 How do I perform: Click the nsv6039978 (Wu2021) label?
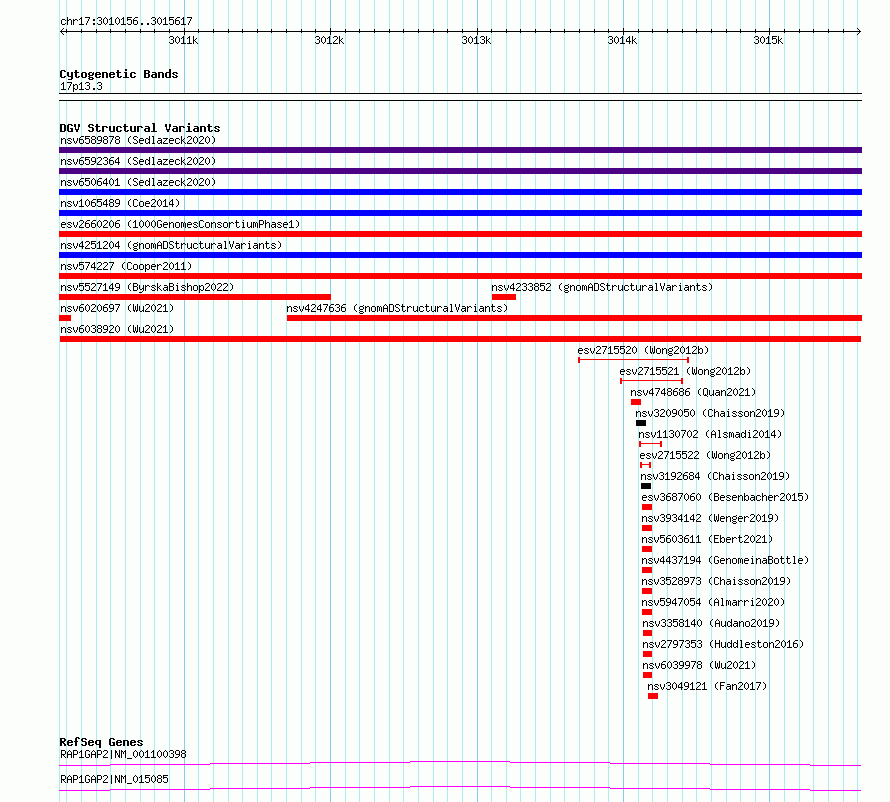tap(699, 665)
